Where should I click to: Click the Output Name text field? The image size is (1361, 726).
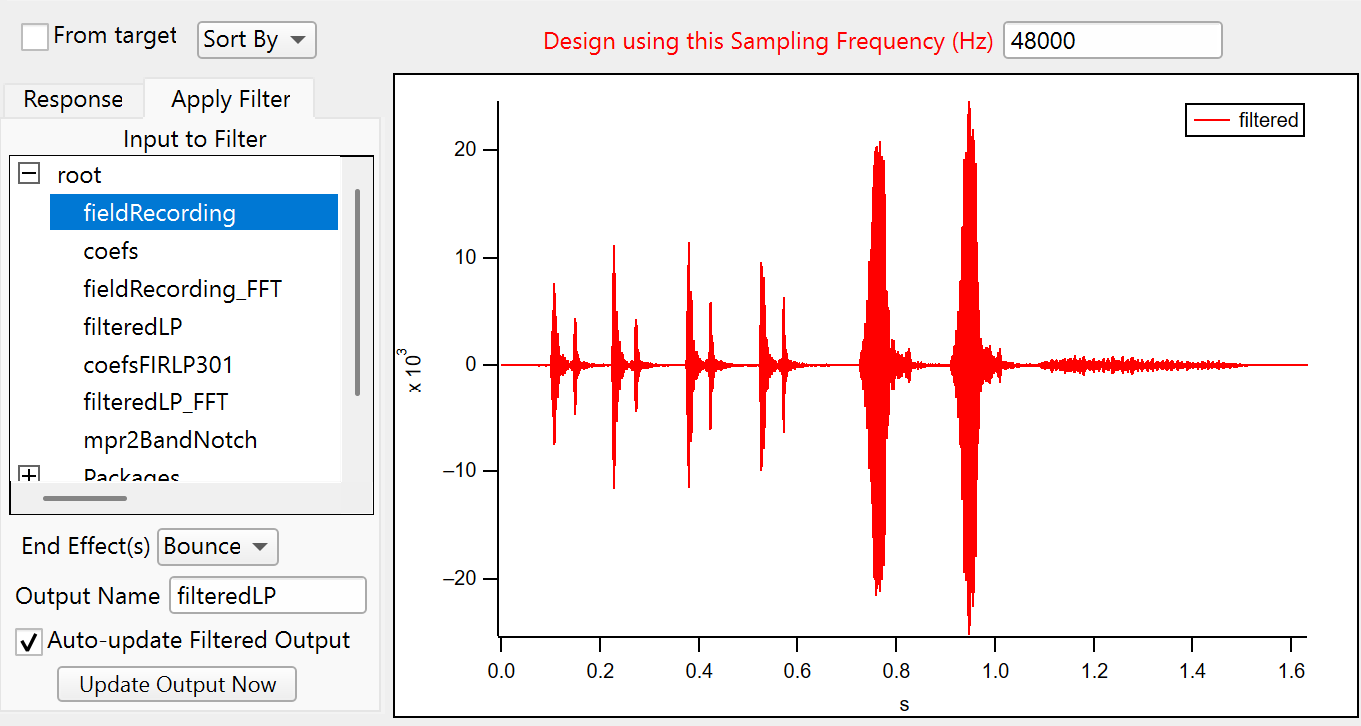pyautogui.click(x=267, y=596)
